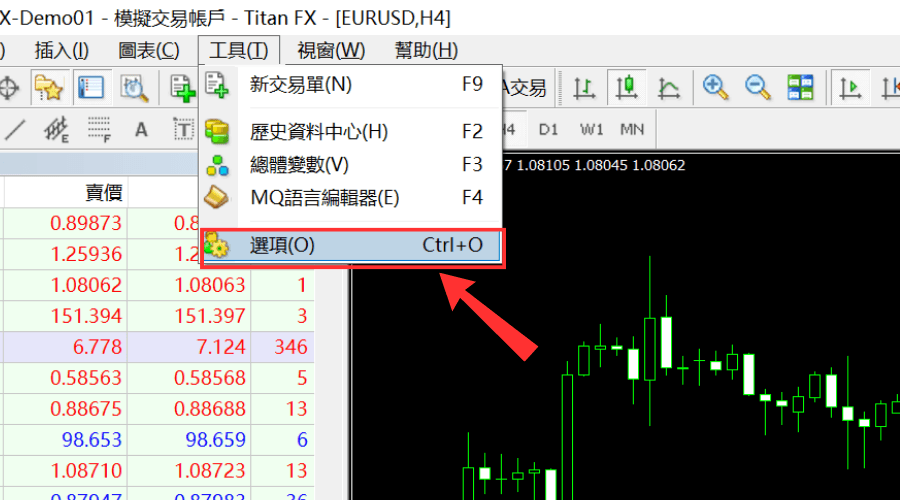
Task: Click the blue ask price 98.659
Action: point(215,440)
